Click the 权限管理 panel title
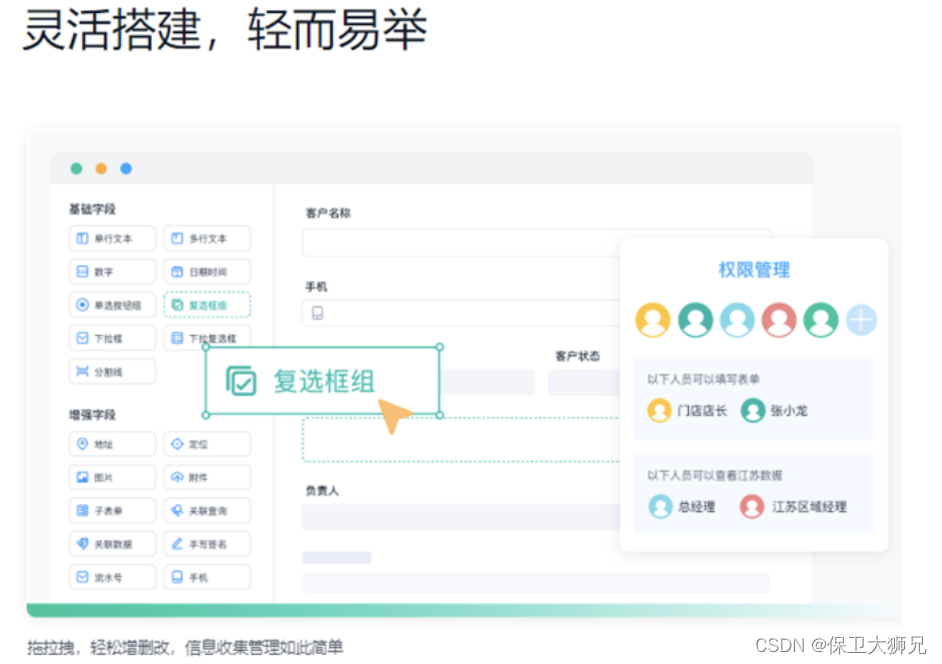 tap(754, 270)
